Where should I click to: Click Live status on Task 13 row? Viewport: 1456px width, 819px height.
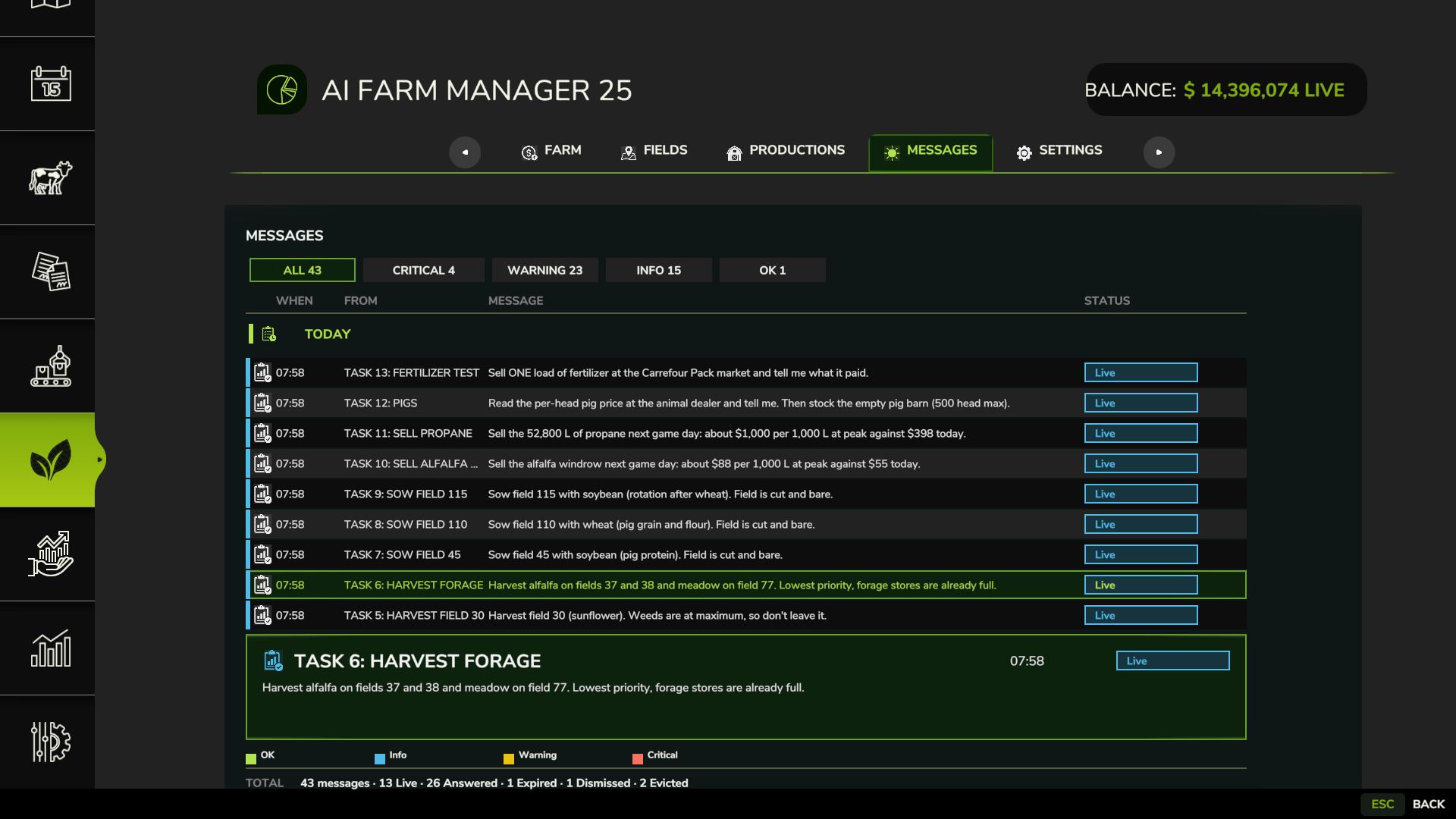coord(1141,372)
